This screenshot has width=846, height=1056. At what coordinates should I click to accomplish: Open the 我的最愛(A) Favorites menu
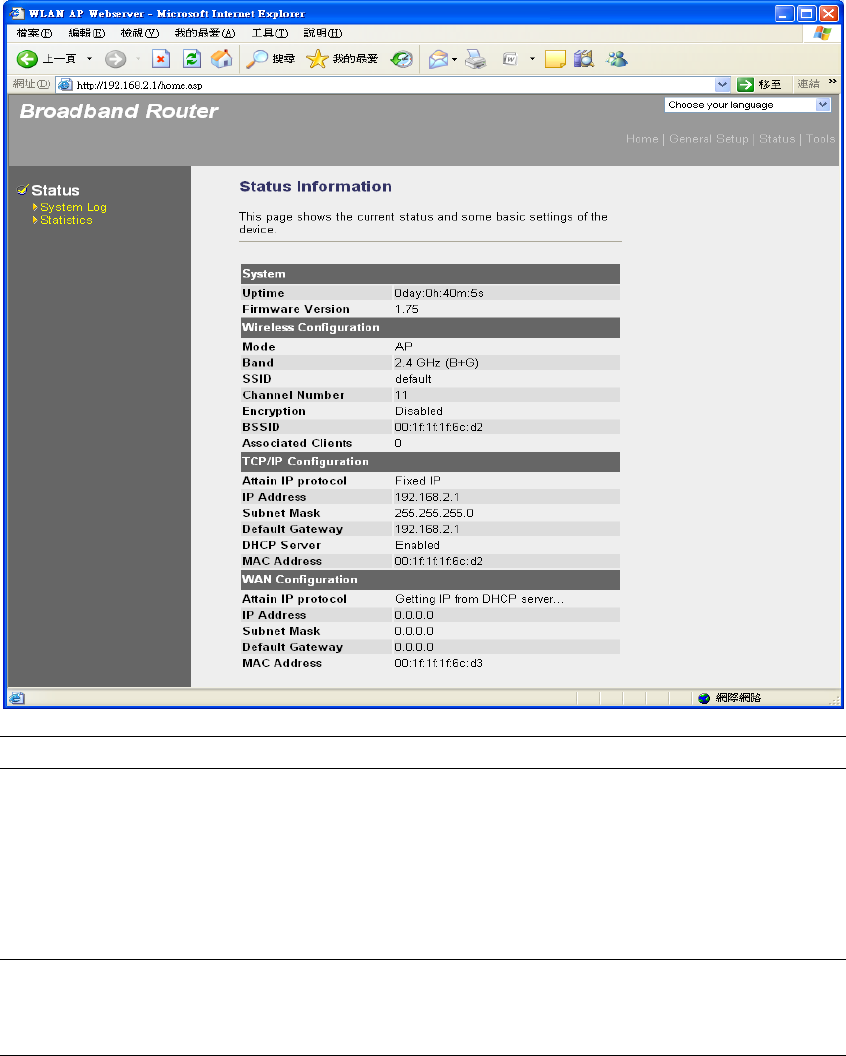tap(205, 33)
